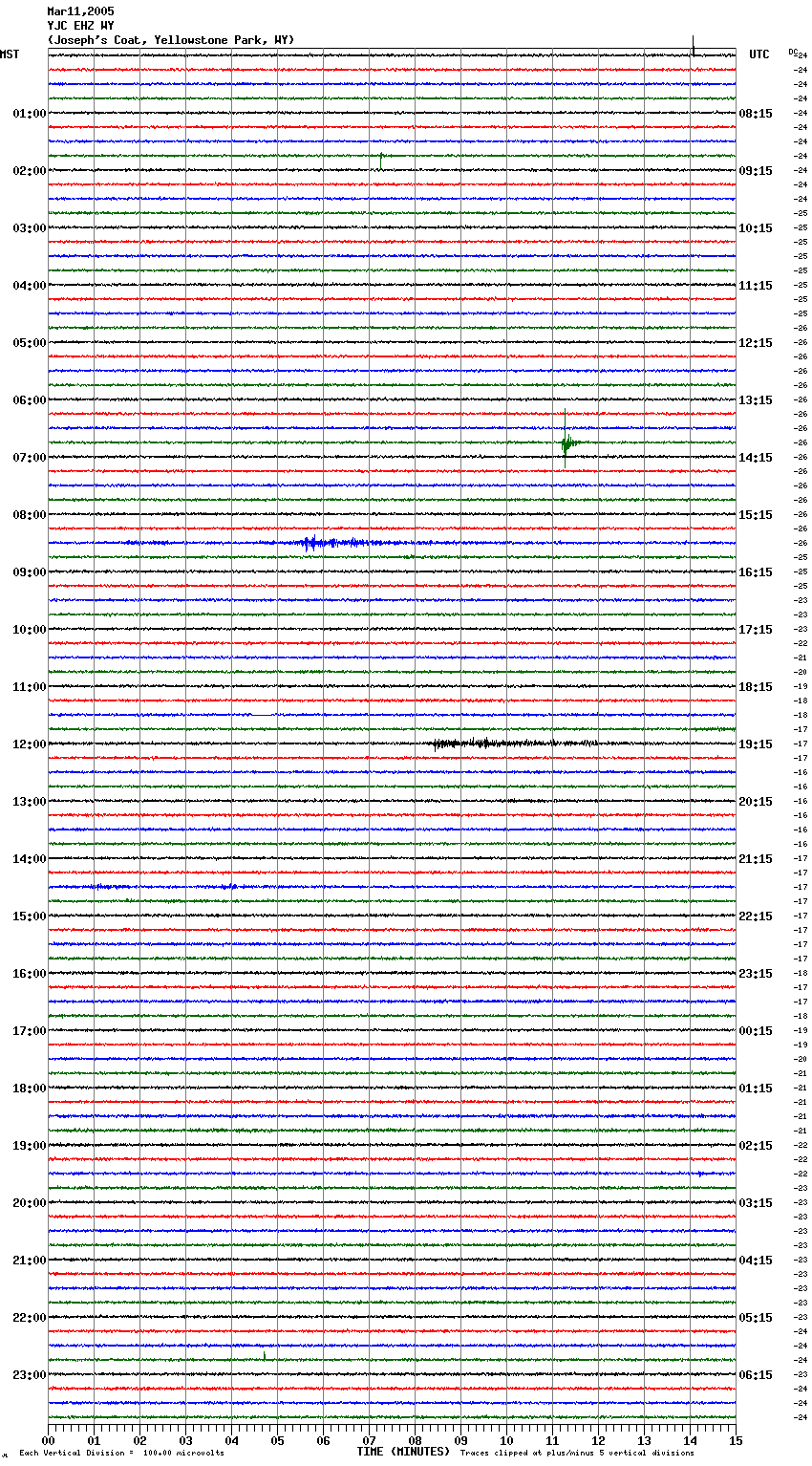
Task: Click minute 13 on the time axis
Action: (x=644, y=1441)
